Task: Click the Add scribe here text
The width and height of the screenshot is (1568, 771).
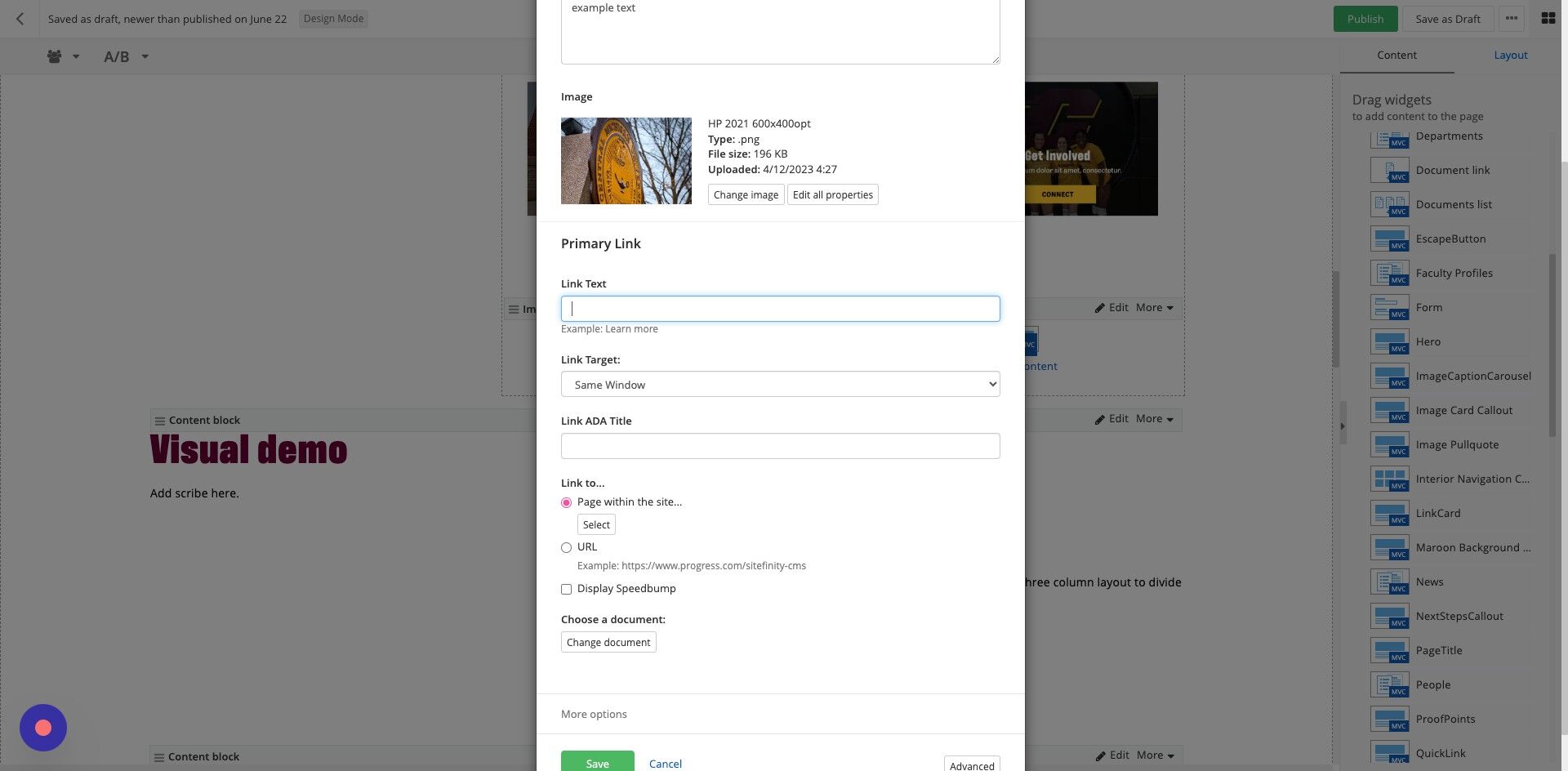Action: [194, 493]
